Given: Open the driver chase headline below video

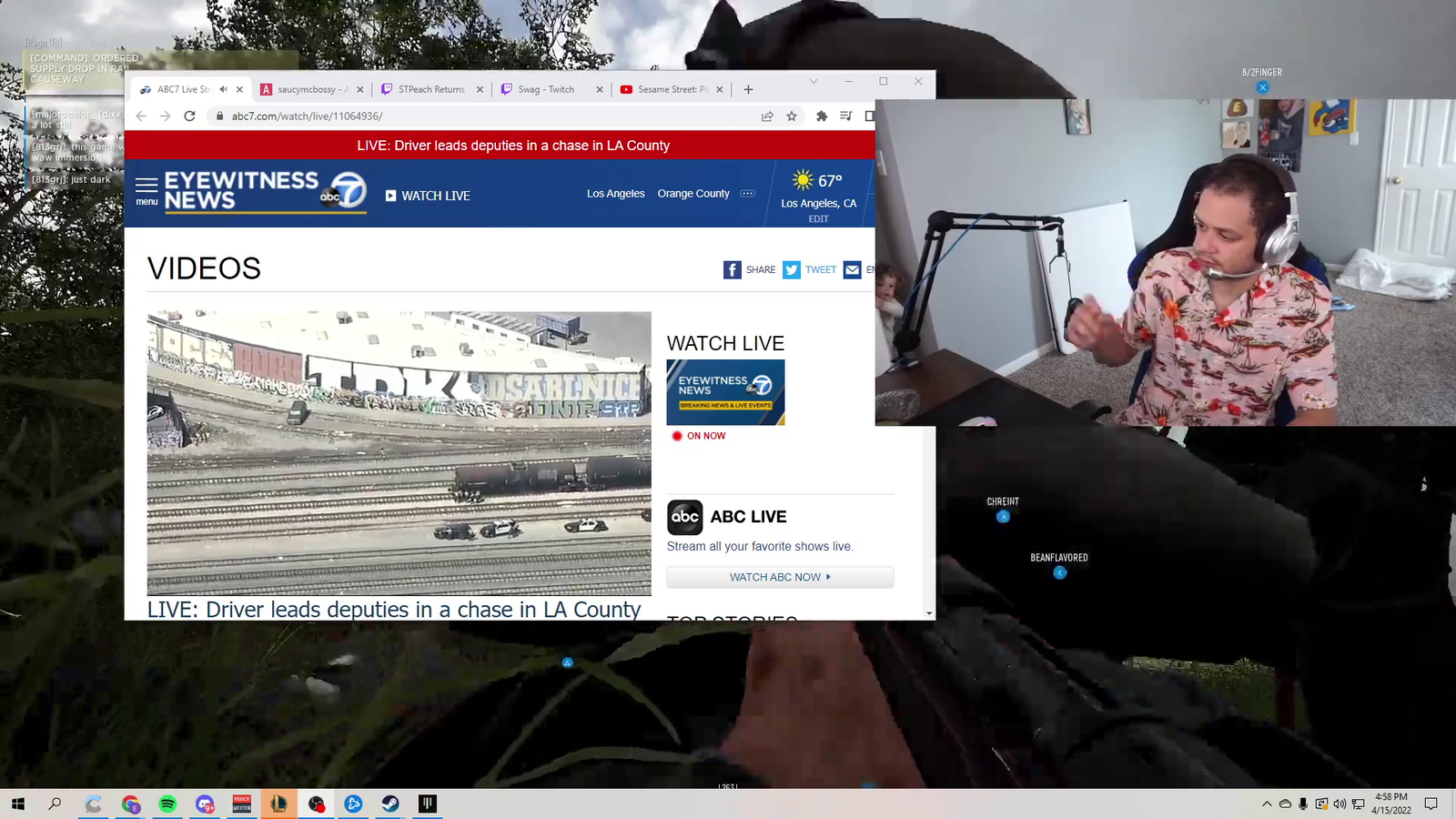Looking at the screenshot, I should click(x=394, y=609).
